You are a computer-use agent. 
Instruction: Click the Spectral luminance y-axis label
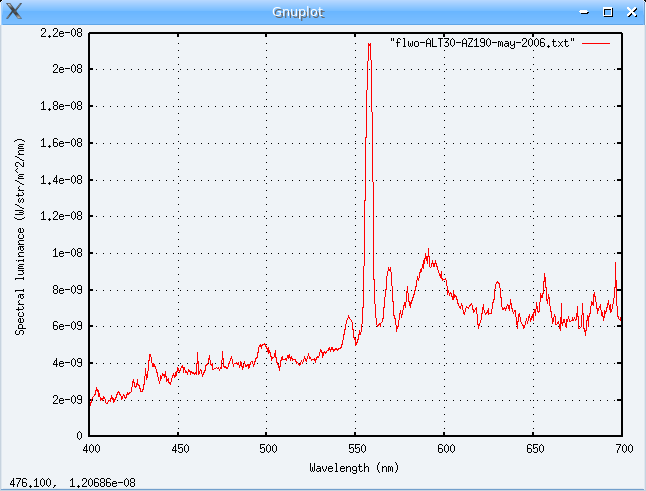(20, 236)
